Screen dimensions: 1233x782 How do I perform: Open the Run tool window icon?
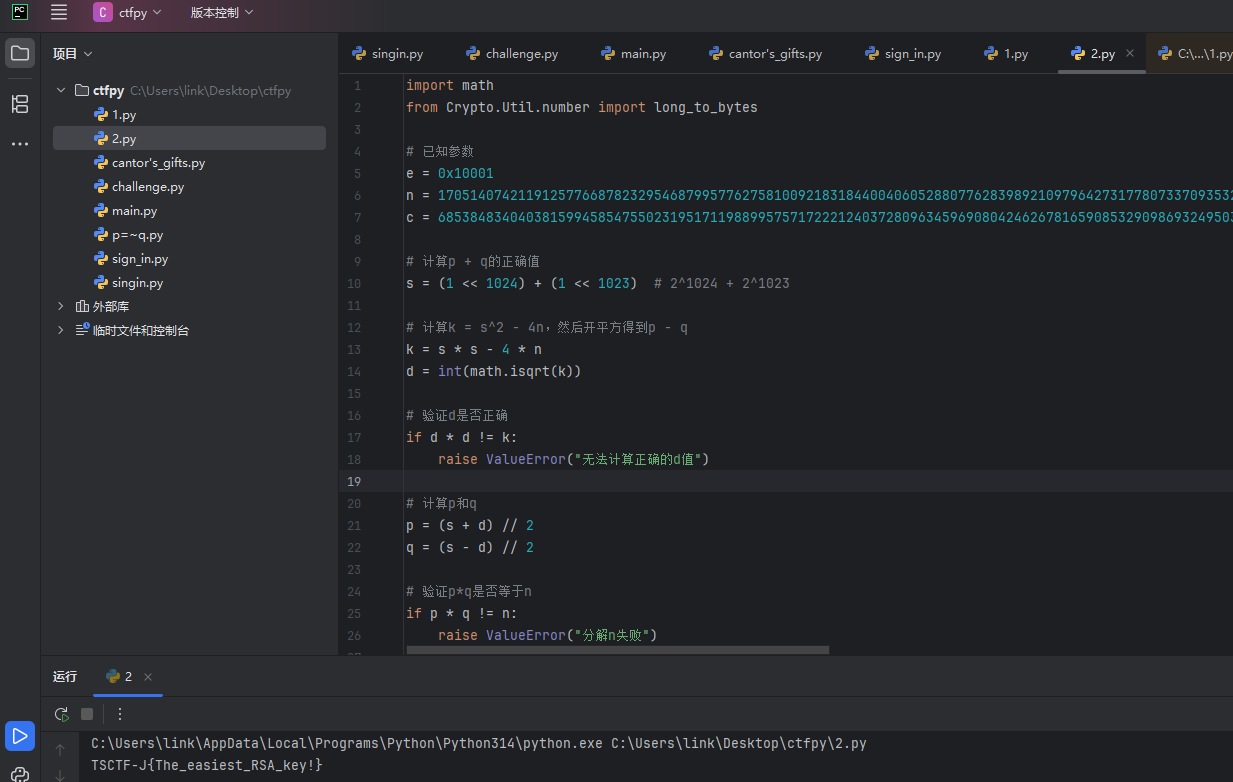[20, 737]
